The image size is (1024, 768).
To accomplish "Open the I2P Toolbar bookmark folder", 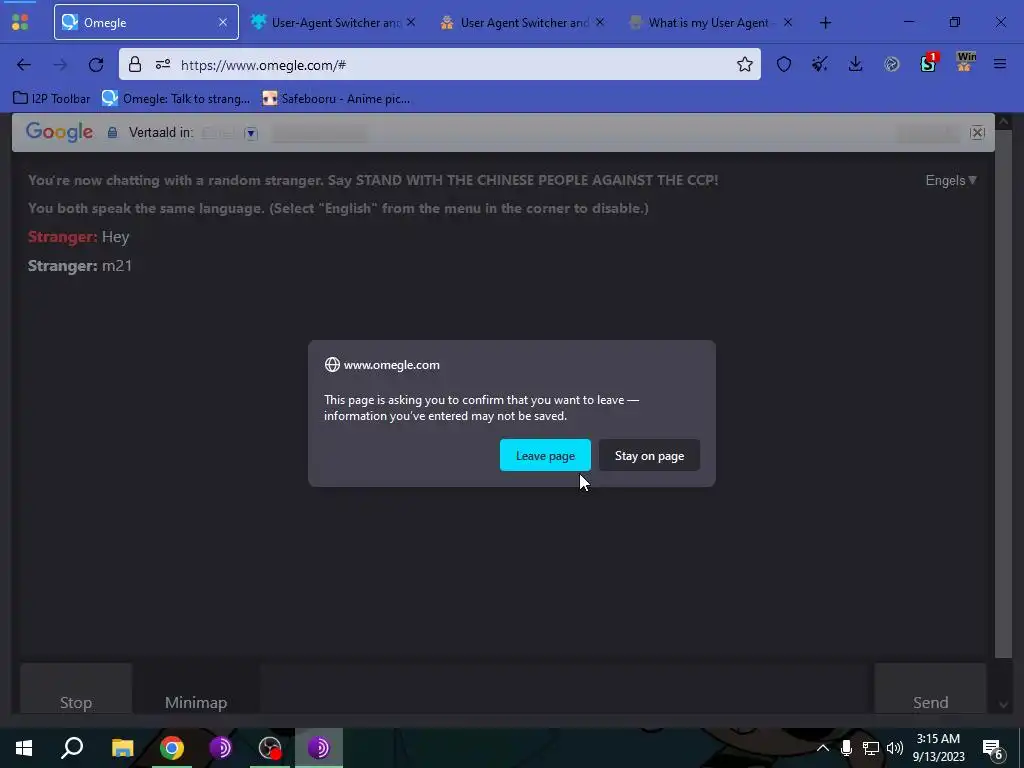I will tap(52, 99).
